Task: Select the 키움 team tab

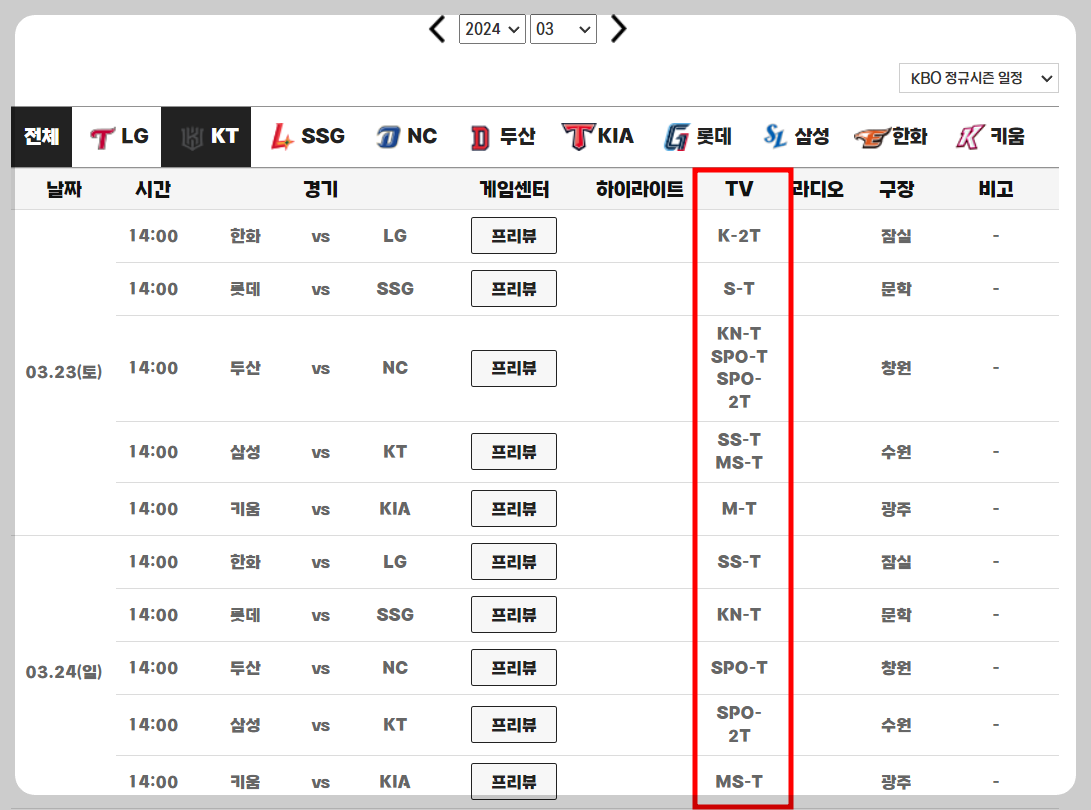Action: click(x=991, y=136)
